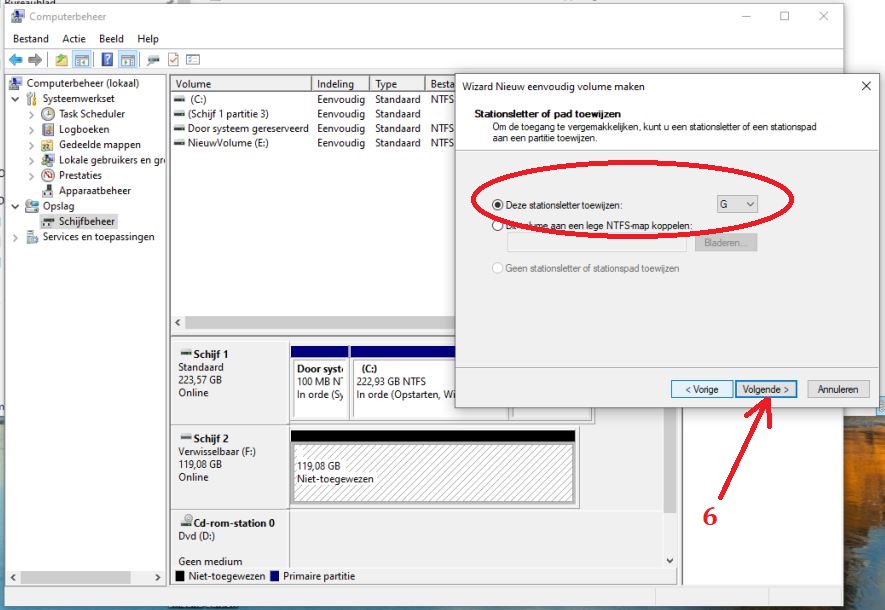The height and width of the screenshot is (610, 885).
Task: Click the Annuleren button
Action: [x=838, y=389]
